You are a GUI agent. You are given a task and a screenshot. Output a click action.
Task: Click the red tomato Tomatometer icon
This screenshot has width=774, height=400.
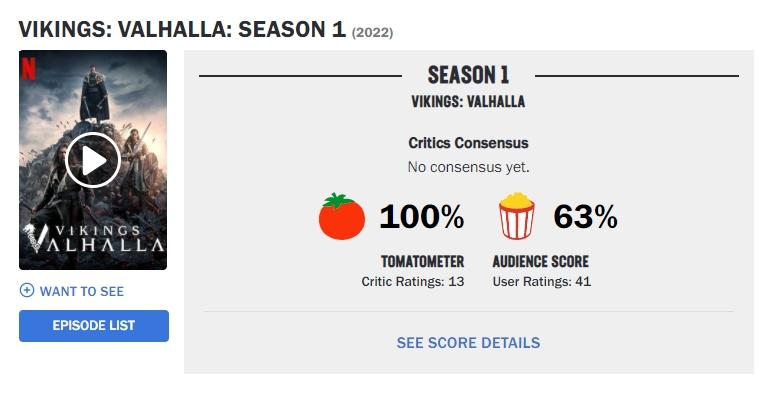342,216
